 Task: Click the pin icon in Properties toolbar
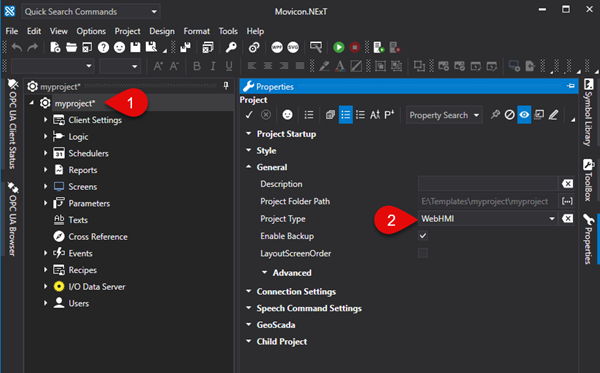(x=495, y=115)
